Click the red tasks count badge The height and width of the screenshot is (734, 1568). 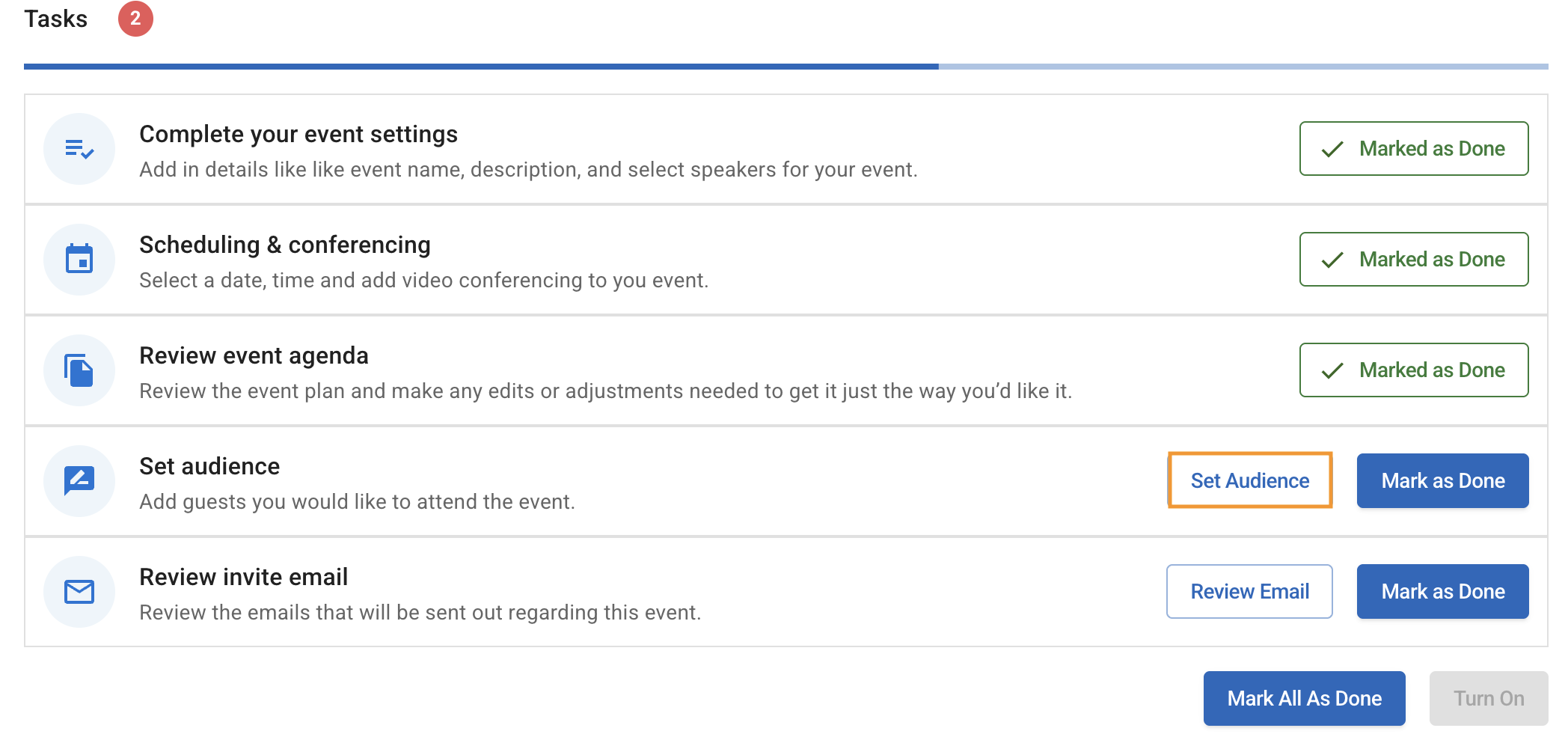(x=135, y=19)
